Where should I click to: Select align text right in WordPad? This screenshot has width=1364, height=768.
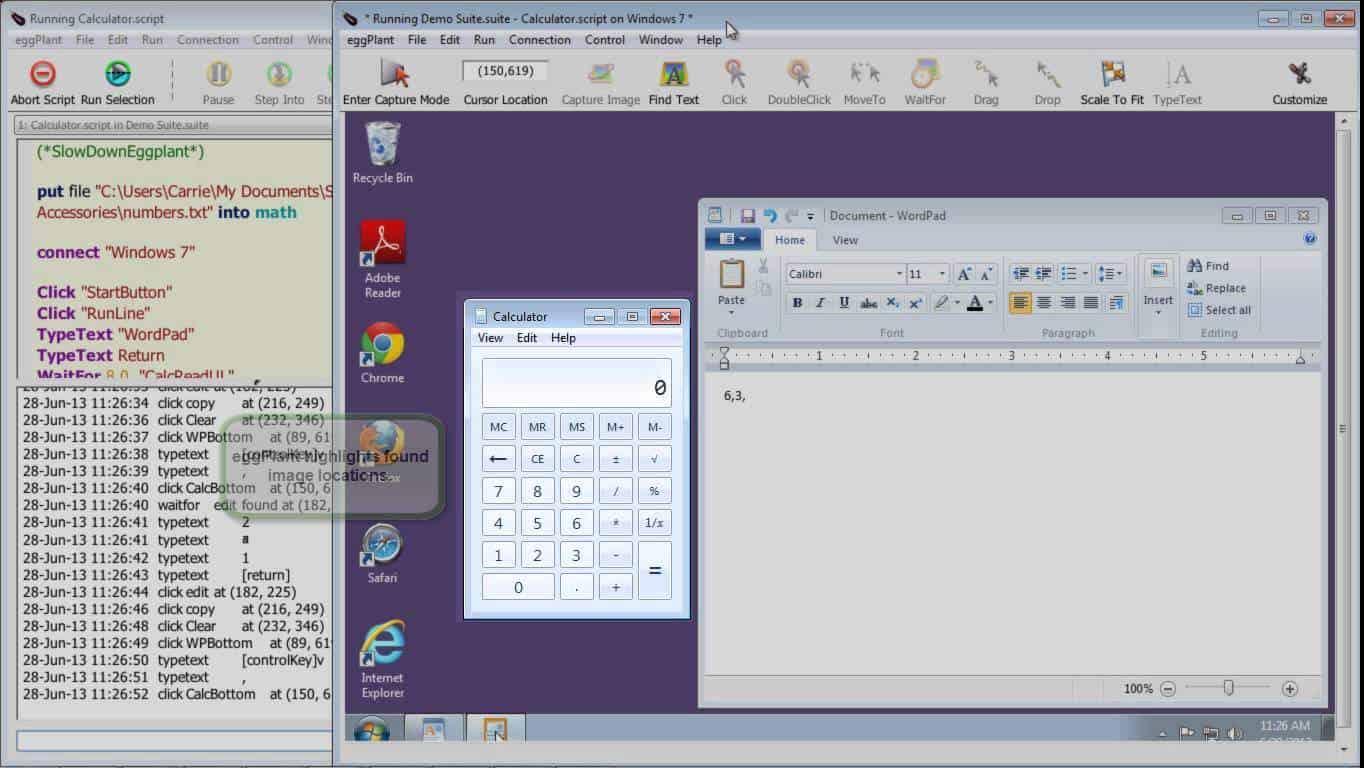(x=1068, y=303)
